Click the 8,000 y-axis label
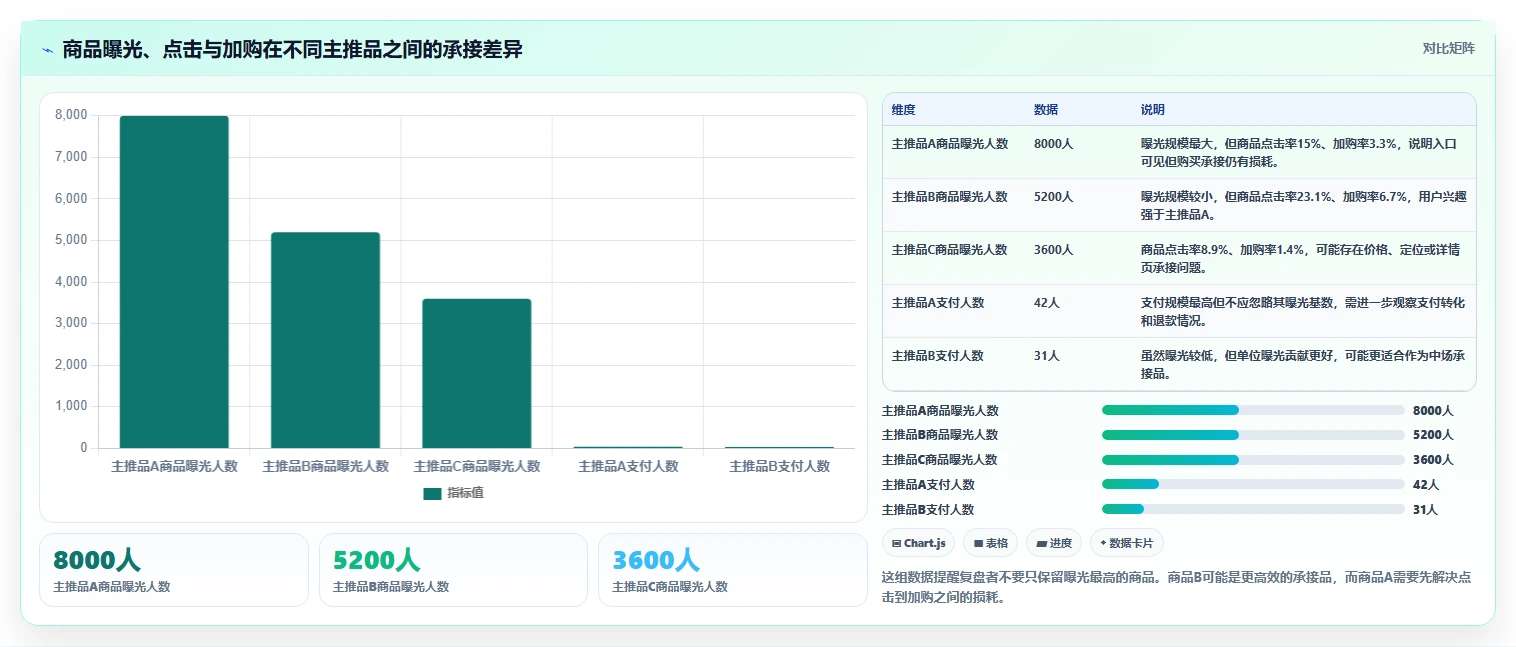1516x647 pixels. pos(71,115)
